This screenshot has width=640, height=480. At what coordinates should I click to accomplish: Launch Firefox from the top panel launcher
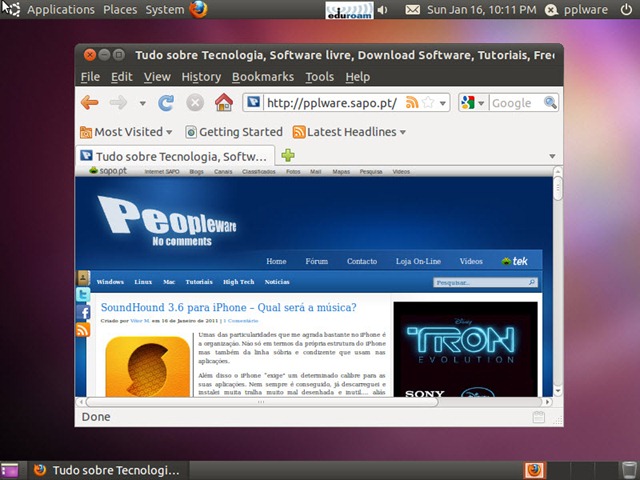198,9
